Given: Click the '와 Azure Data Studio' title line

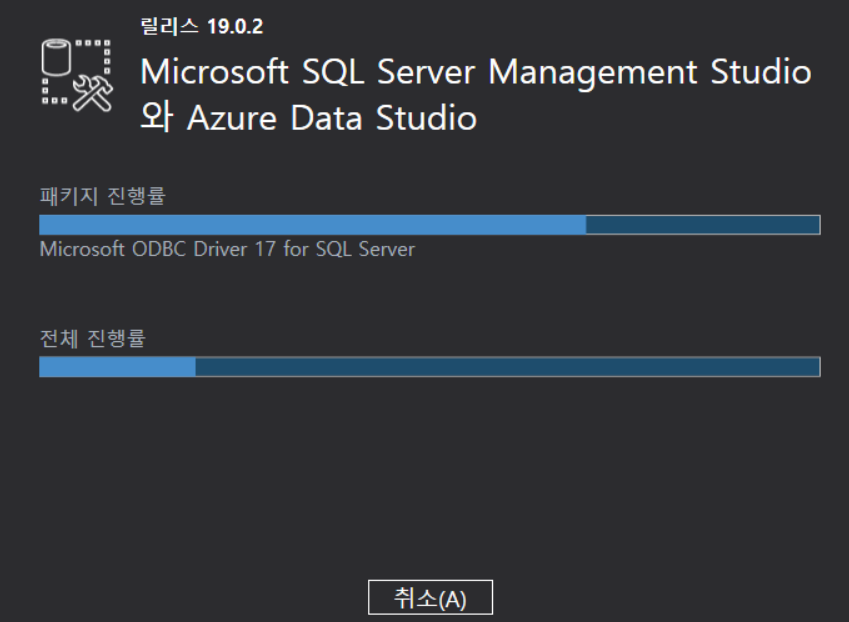Looking at the screenshot, I should pyautogui.click(x=309, y=117).
